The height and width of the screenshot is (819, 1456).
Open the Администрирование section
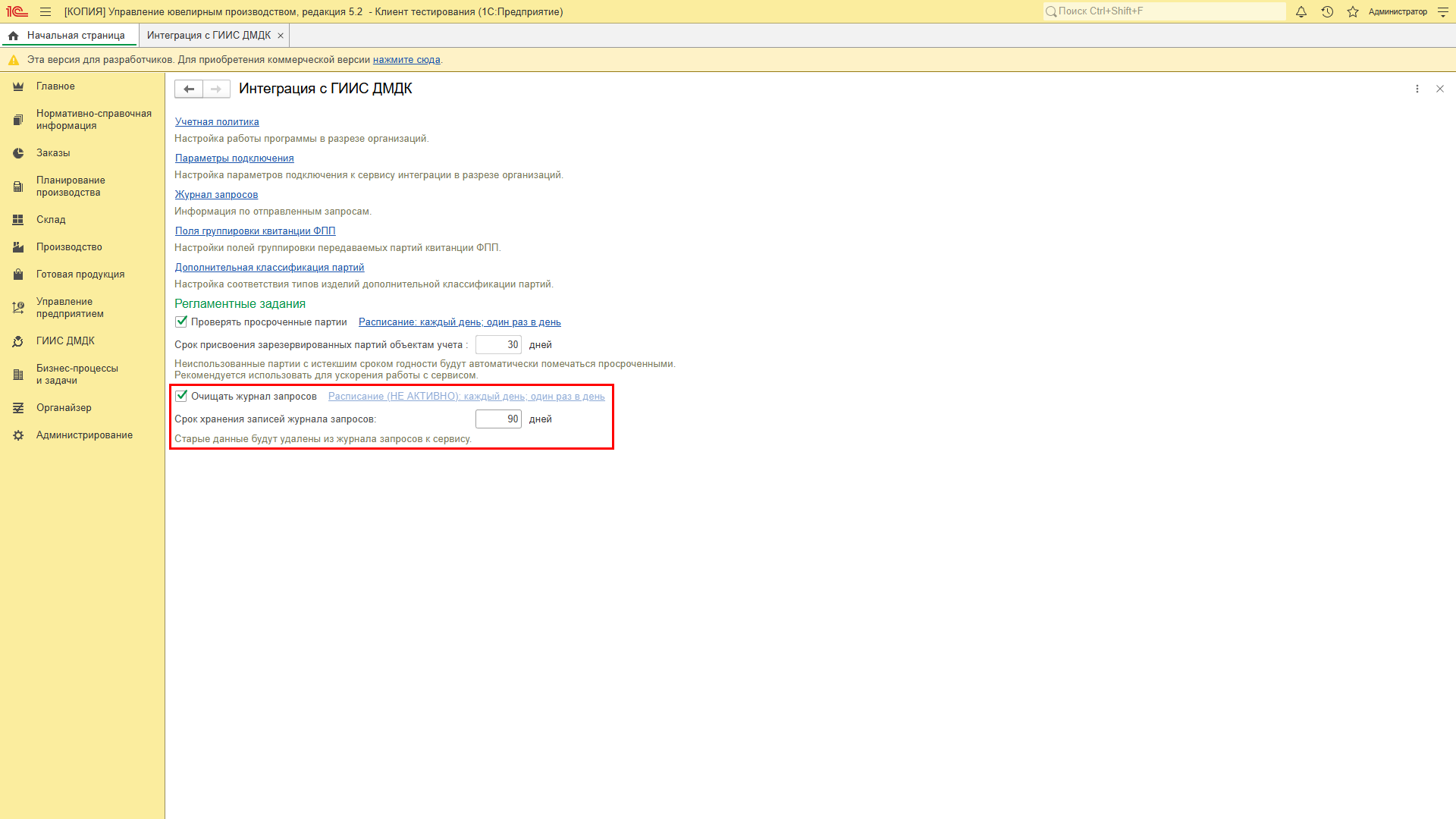tap(84, 435)
